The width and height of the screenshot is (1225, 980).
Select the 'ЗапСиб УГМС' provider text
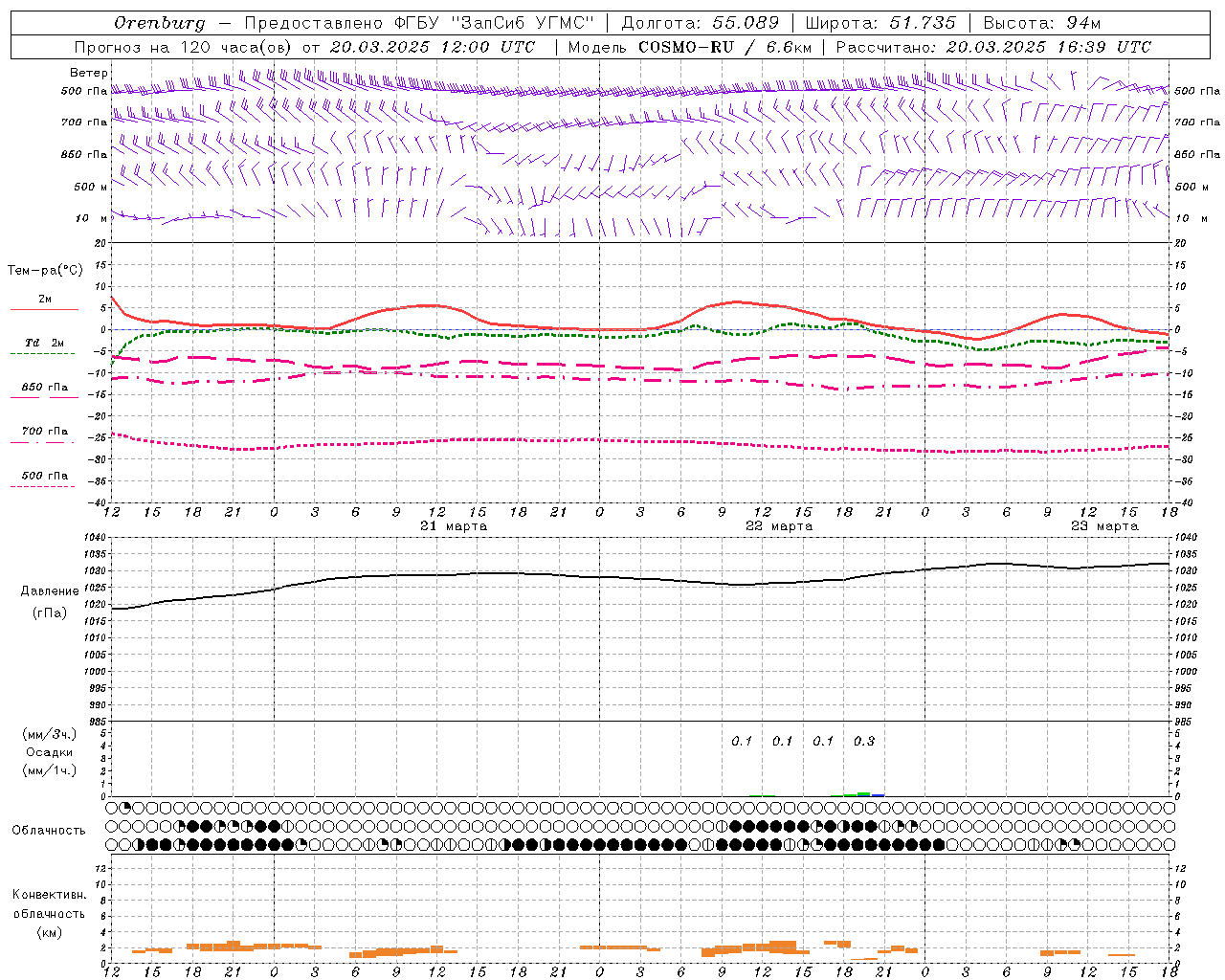point(522,23)
